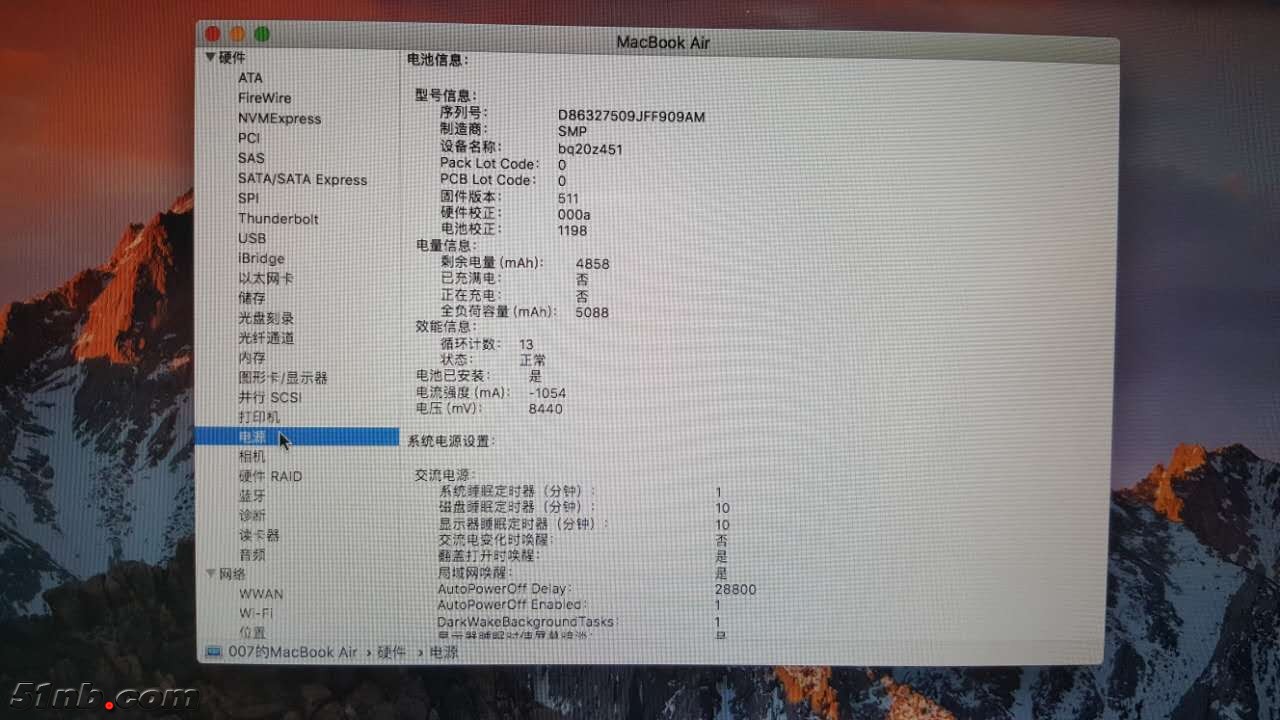Click remaining charge value 4858
This screenshot has width=1280, height=720.
pyautogui.click(x=592, y=264)
